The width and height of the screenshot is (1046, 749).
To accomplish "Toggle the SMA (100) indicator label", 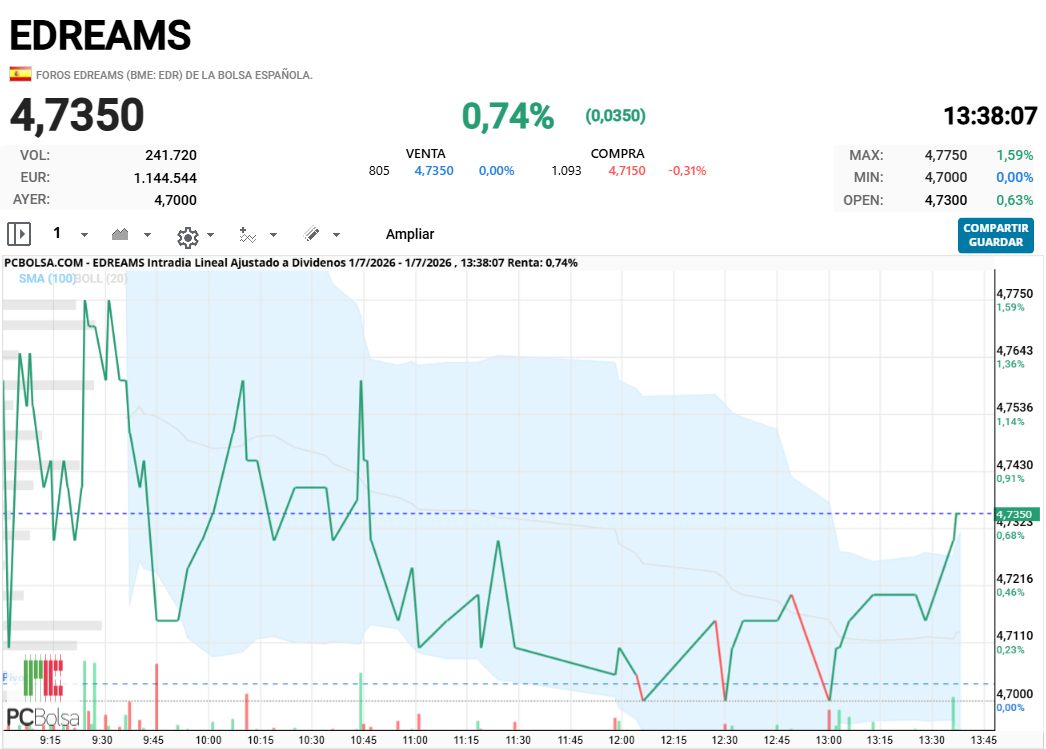I will (x=46, y=279).
